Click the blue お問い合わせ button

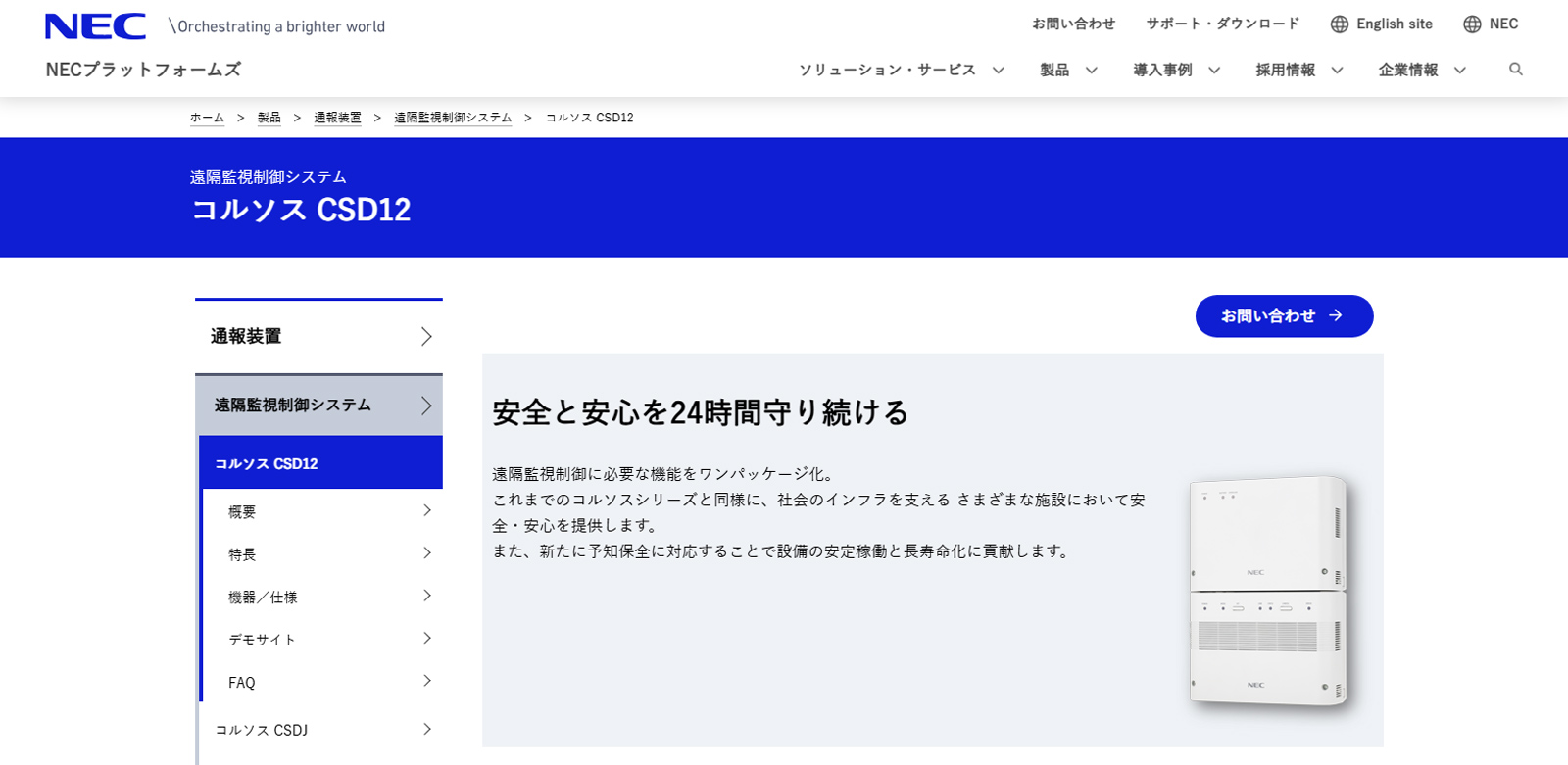click(1284, 316)
